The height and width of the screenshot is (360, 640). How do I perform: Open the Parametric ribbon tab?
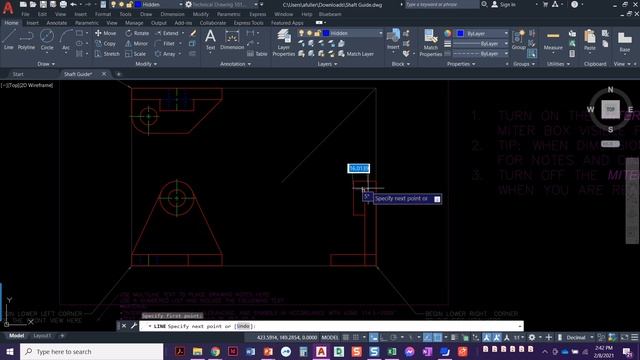(x=87, y=23)
